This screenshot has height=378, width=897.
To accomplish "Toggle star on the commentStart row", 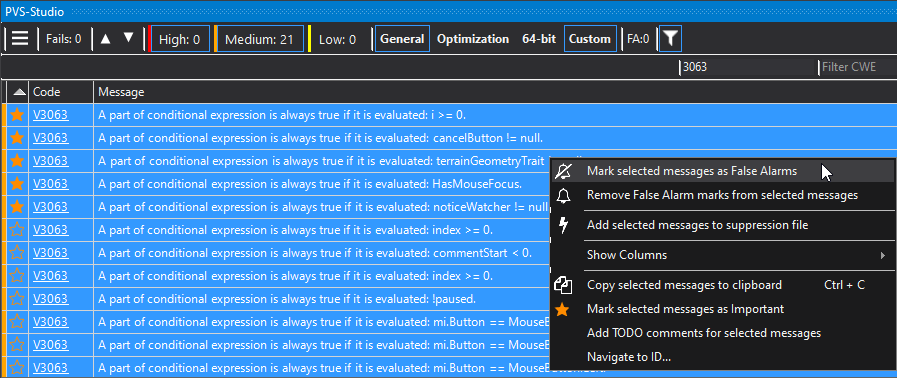I will [18, 253].
